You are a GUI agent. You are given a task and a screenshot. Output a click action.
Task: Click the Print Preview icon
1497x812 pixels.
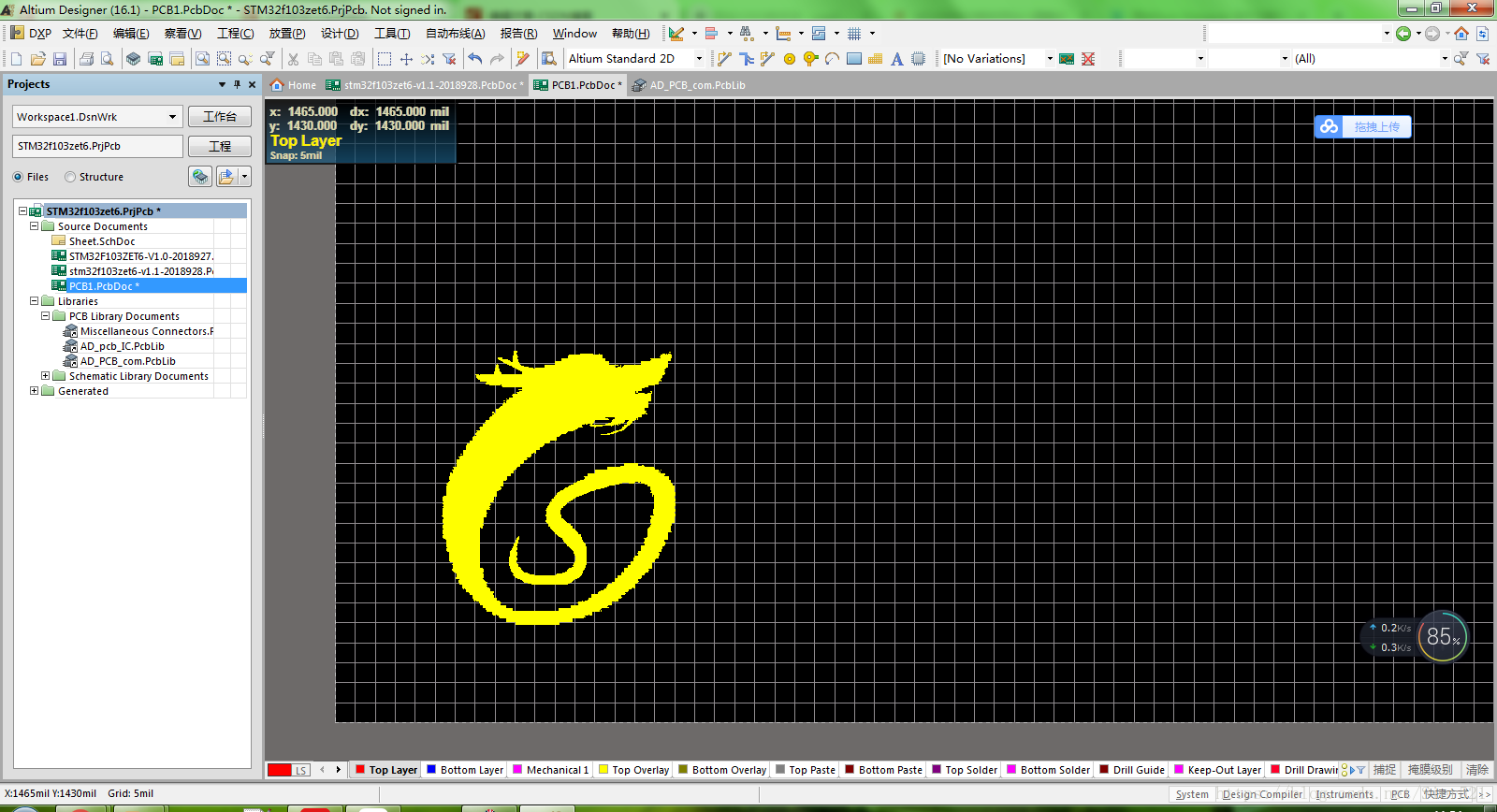click(108, 59)
